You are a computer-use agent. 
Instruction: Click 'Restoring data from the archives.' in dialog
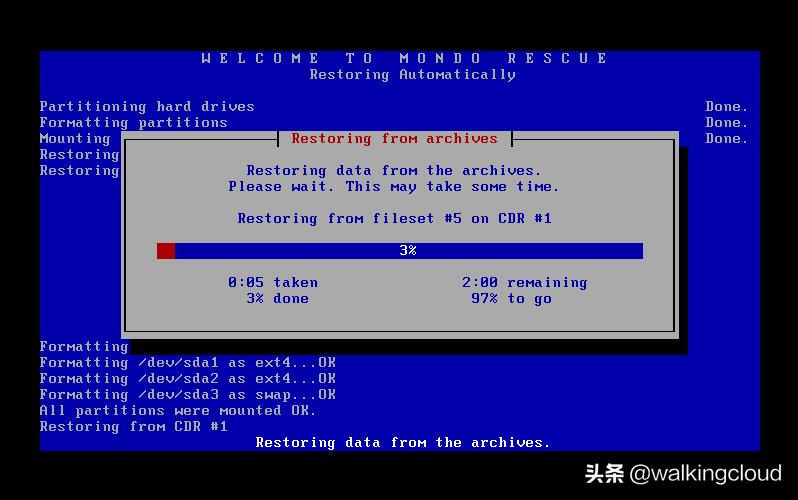(393, 171)
